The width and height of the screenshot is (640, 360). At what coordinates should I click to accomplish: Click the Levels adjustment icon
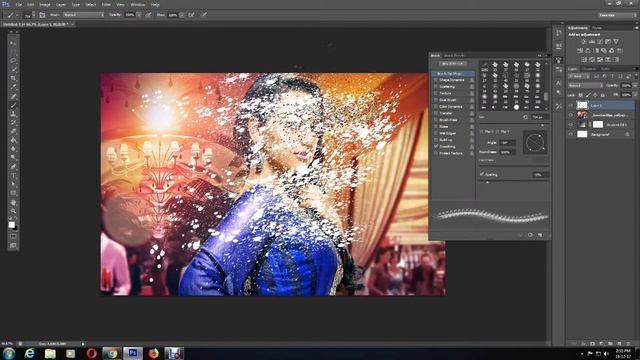pos(592,42)
